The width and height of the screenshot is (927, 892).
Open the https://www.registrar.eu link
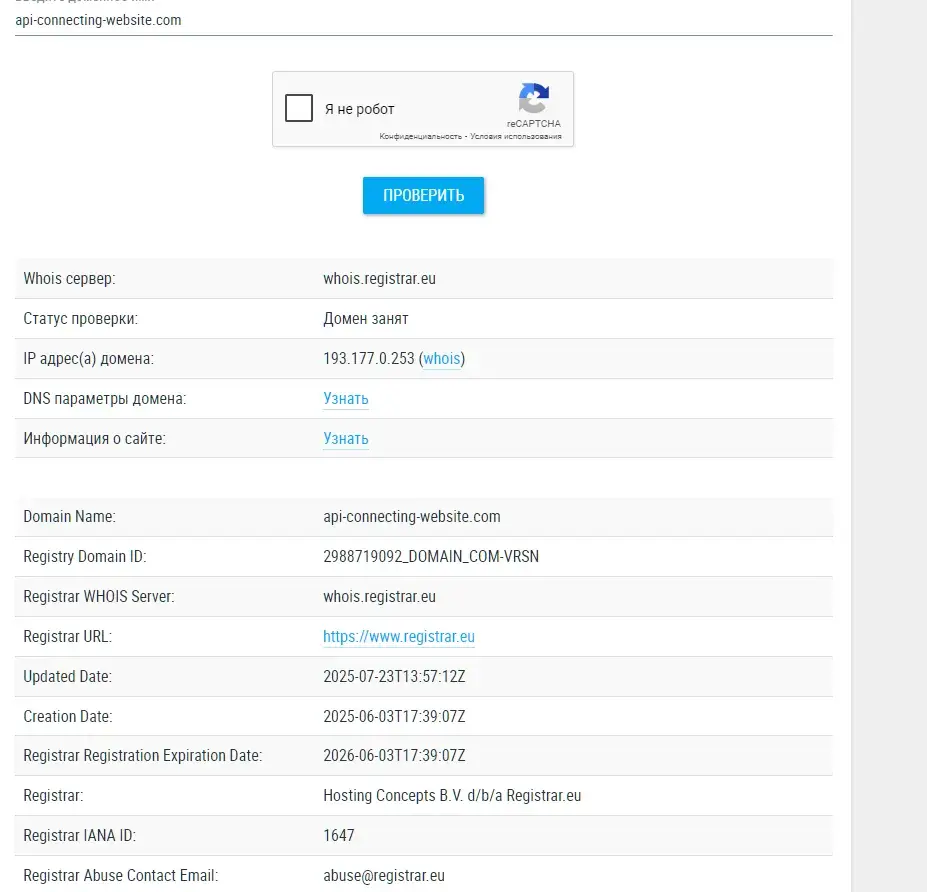(x=398, y=637)
